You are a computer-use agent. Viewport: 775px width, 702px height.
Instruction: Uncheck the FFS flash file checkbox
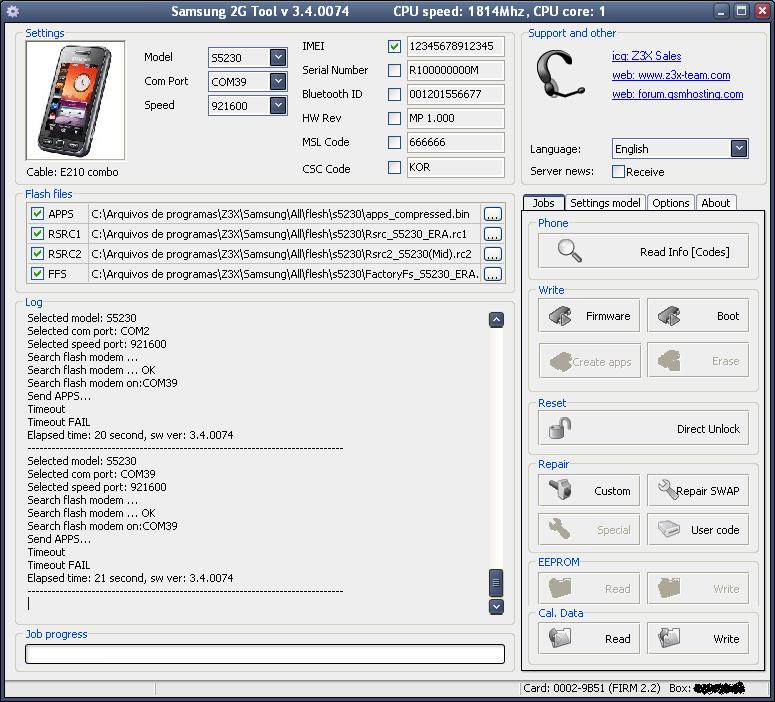click(x=37, y=273)
